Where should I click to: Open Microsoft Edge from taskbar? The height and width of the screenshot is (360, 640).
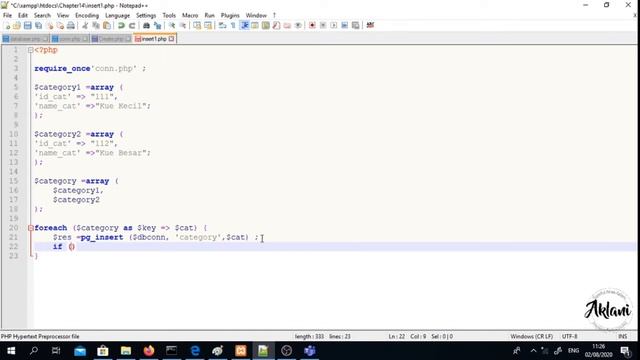coord(195,351)
